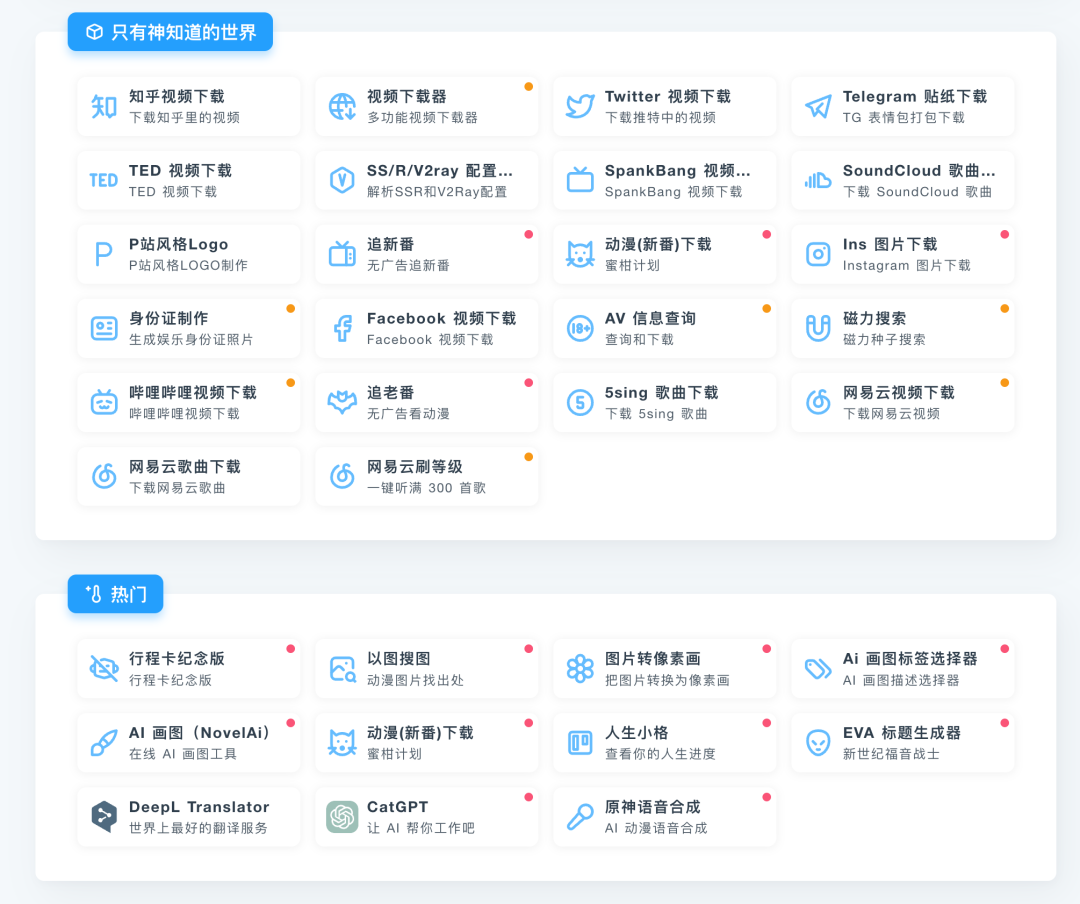Viewport: 1080px width, 904px height.
Task: Click the Twitter bird icon
Action: 580,107
